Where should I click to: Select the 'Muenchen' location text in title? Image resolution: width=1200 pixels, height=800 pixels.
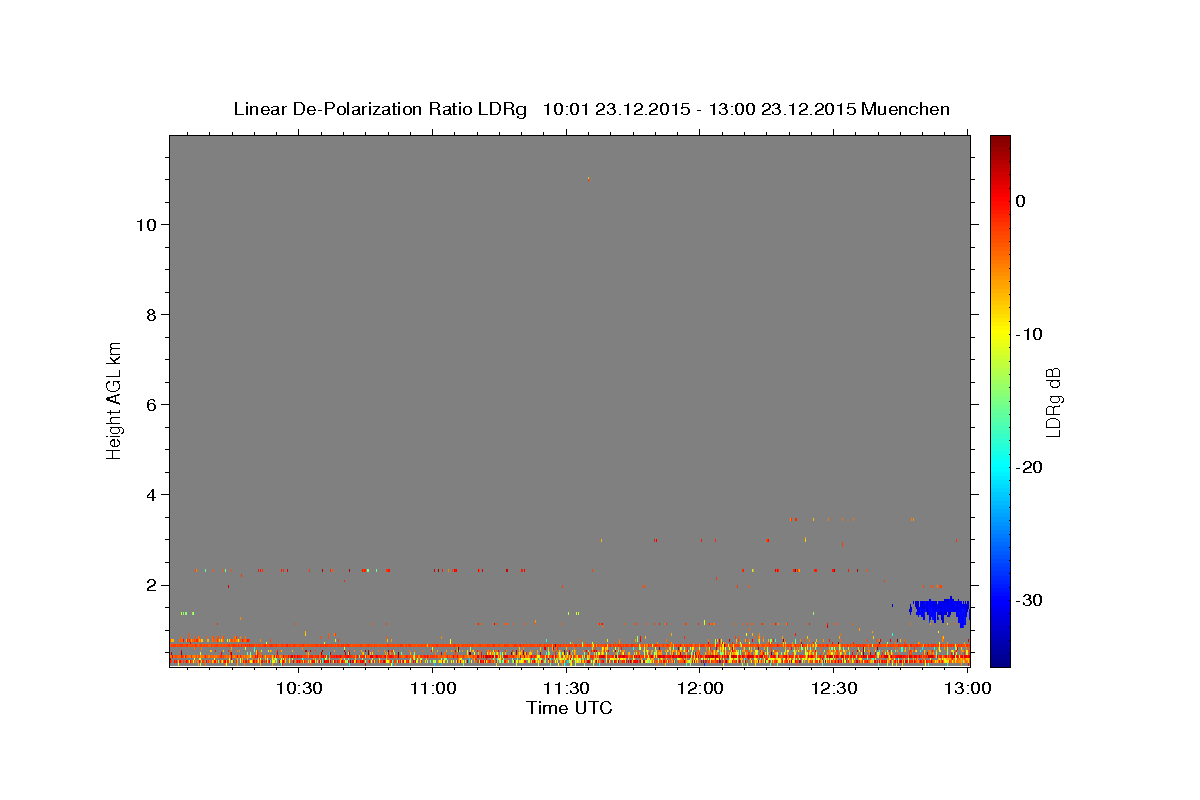(x=906, y=109)
